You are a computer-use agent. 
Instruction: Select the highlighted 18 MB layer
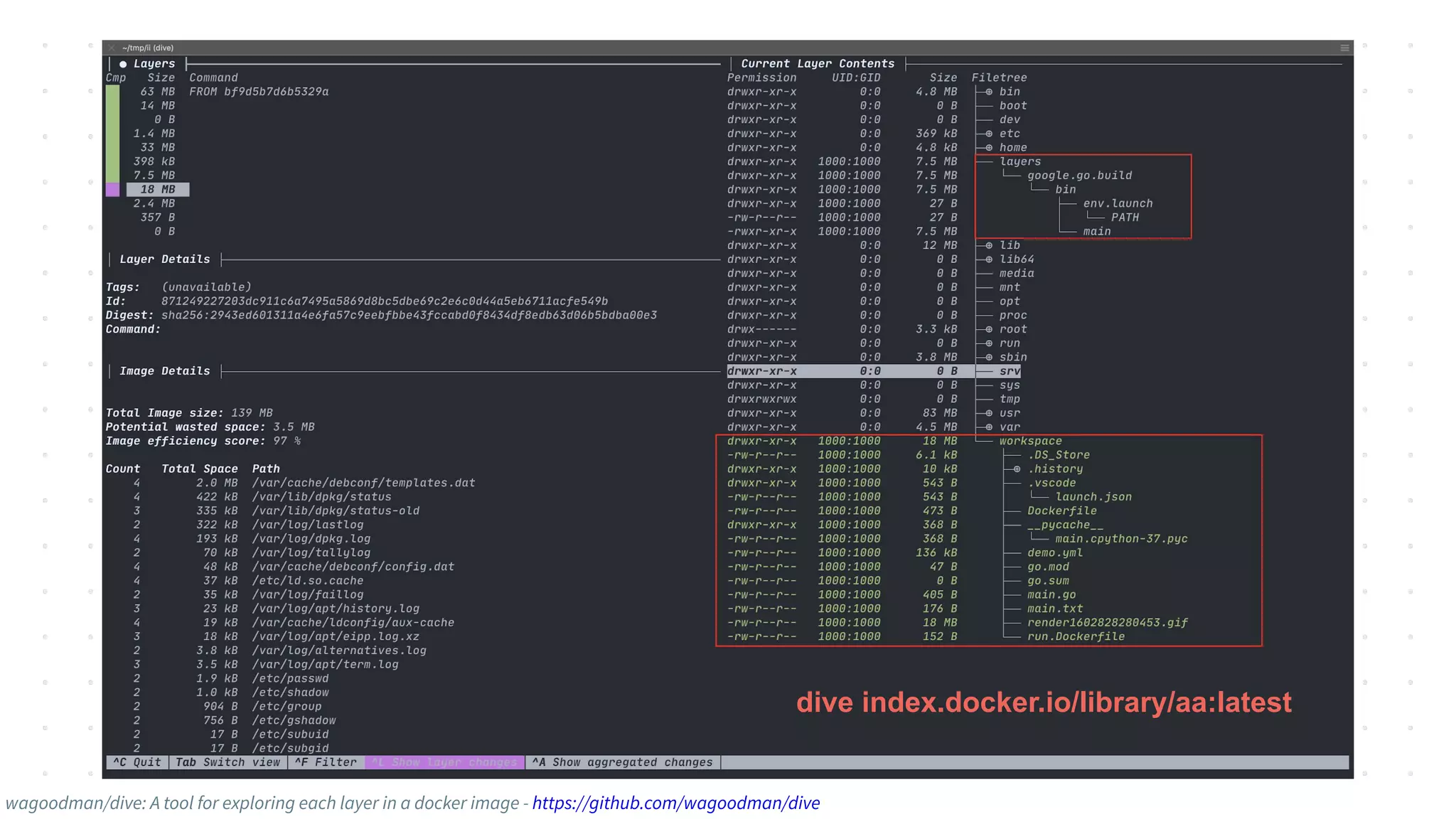[158, 190]
